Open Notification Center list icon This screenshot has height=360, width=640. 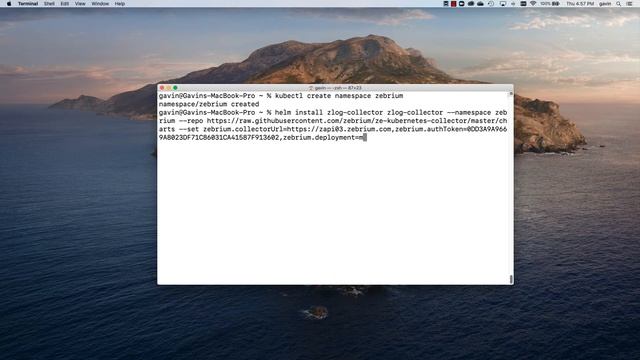click(629, 4)
